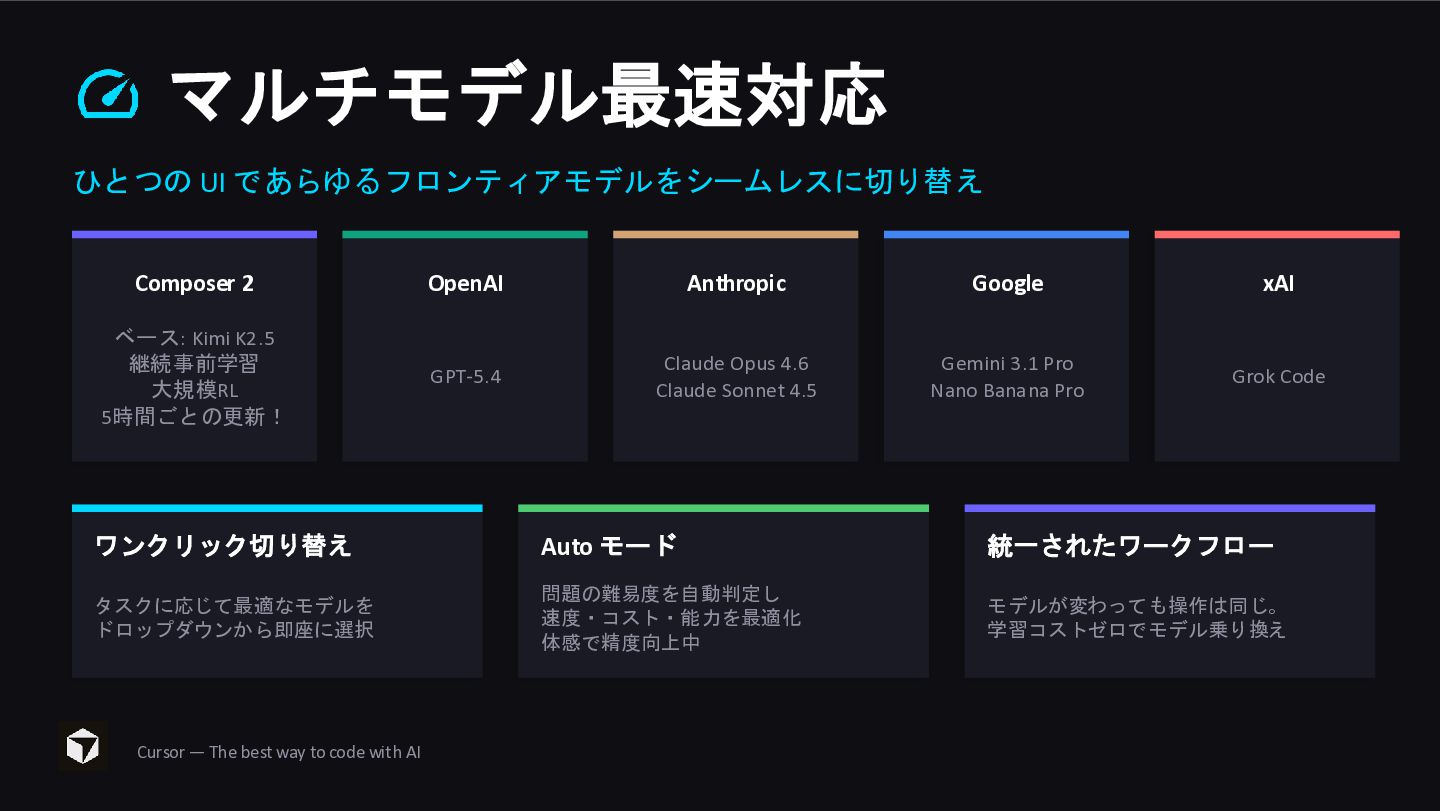Click the ドロップダウンから即座に選択 line
The image size is (1440, 811).
pos(234,630)
